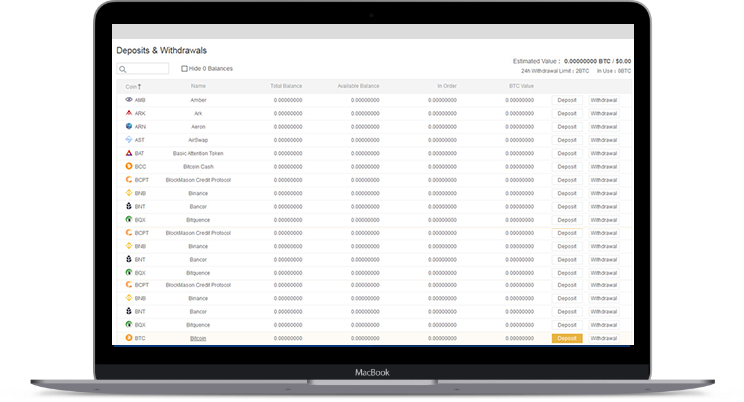Select the 'Amber' name cell

click(198, 100)
